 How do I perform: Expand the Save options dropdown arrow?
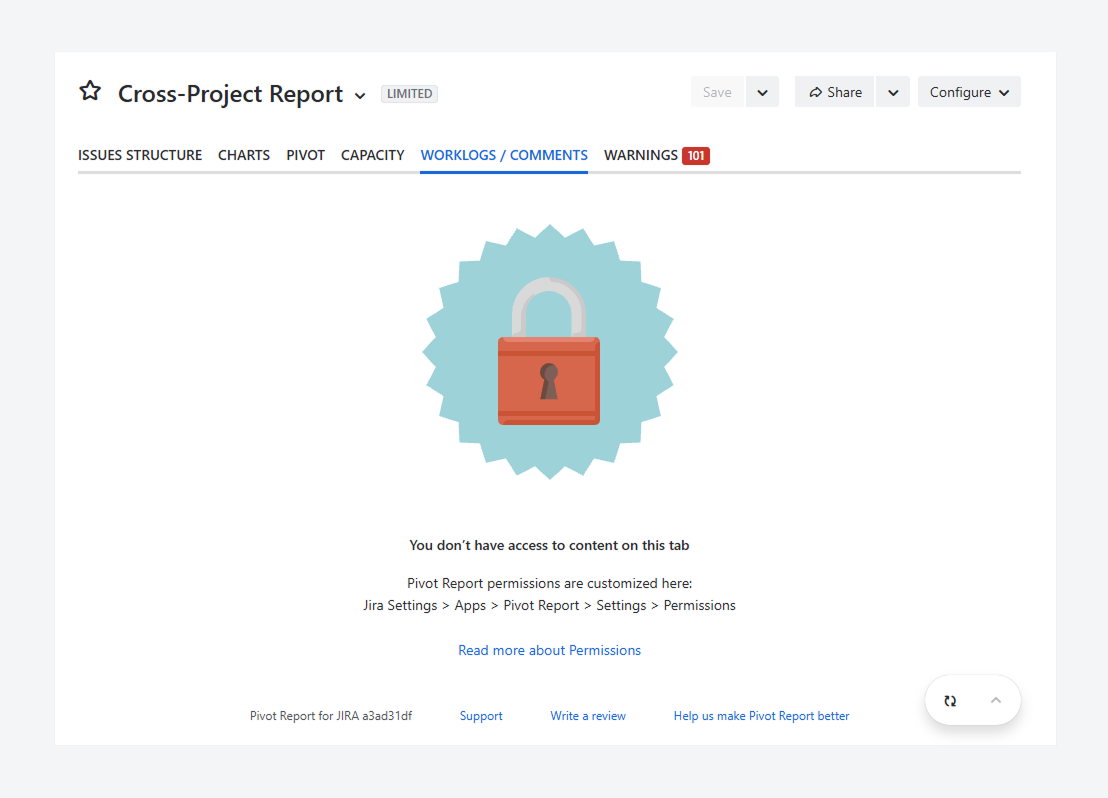coord(762,92)
